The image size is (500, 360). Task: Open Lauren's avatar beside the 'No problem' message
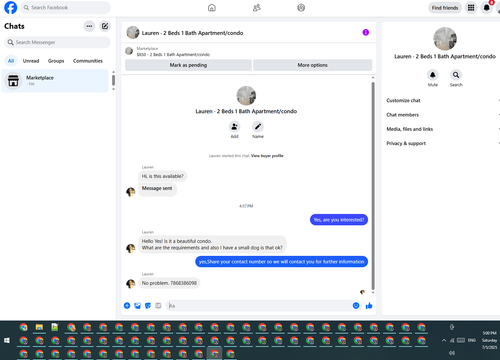[131, 283]
